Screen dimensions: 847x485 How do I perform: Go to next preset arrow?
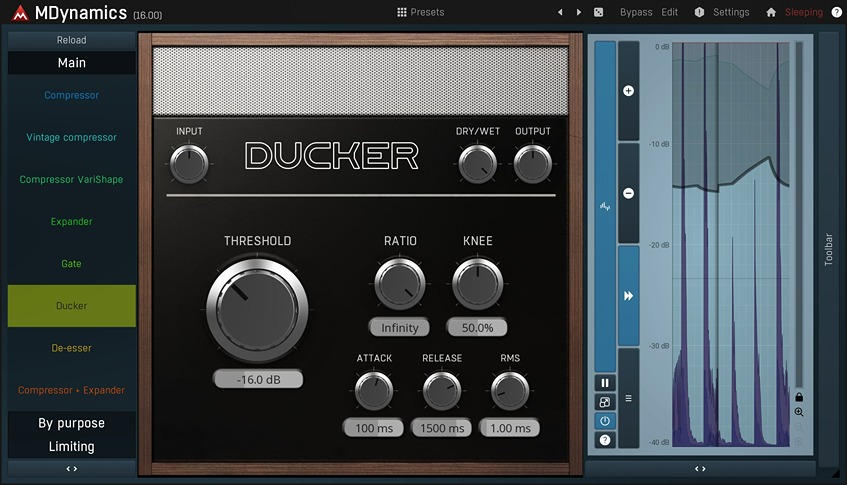[578, 13]
